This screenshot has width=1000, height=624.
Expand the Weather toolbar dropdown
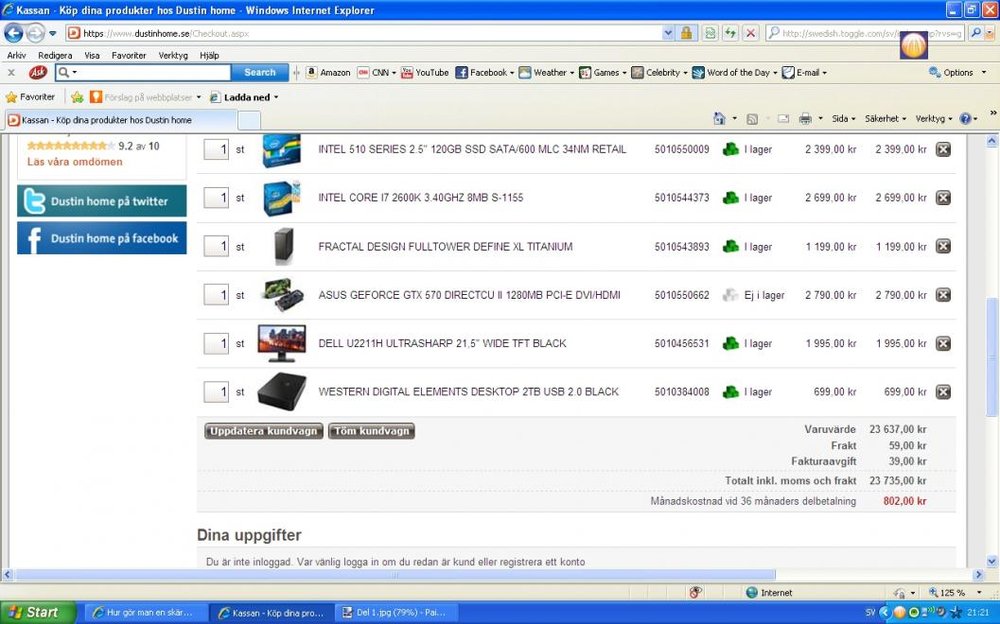[572, 73]
